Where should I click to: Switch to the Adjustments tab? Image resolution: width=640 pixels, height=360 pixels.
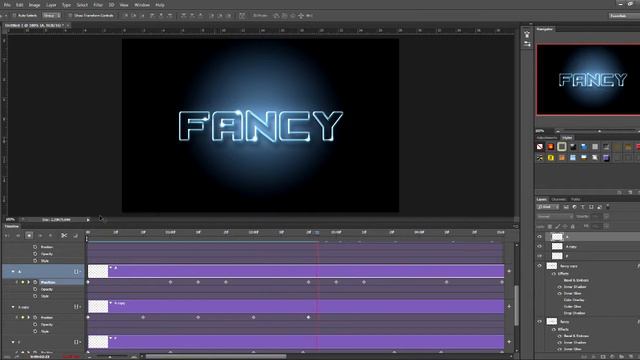(x=547, y=138)
